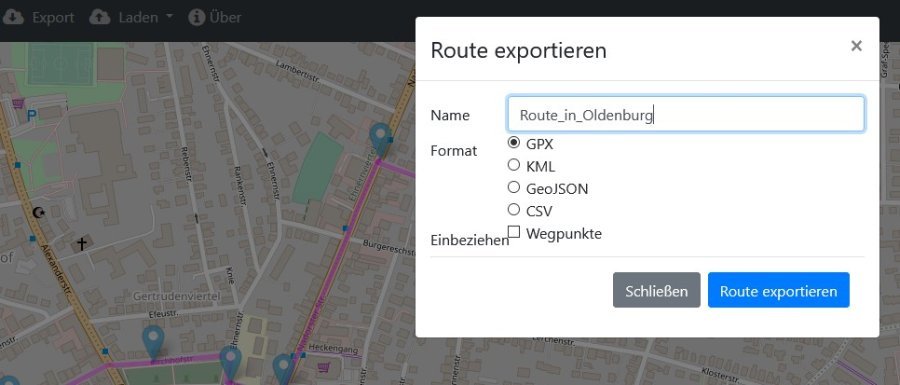This screenshot has width=900, height=385.
Task: Click the waypoint marker on Kirchhofstr.
Action: (153, 342)
